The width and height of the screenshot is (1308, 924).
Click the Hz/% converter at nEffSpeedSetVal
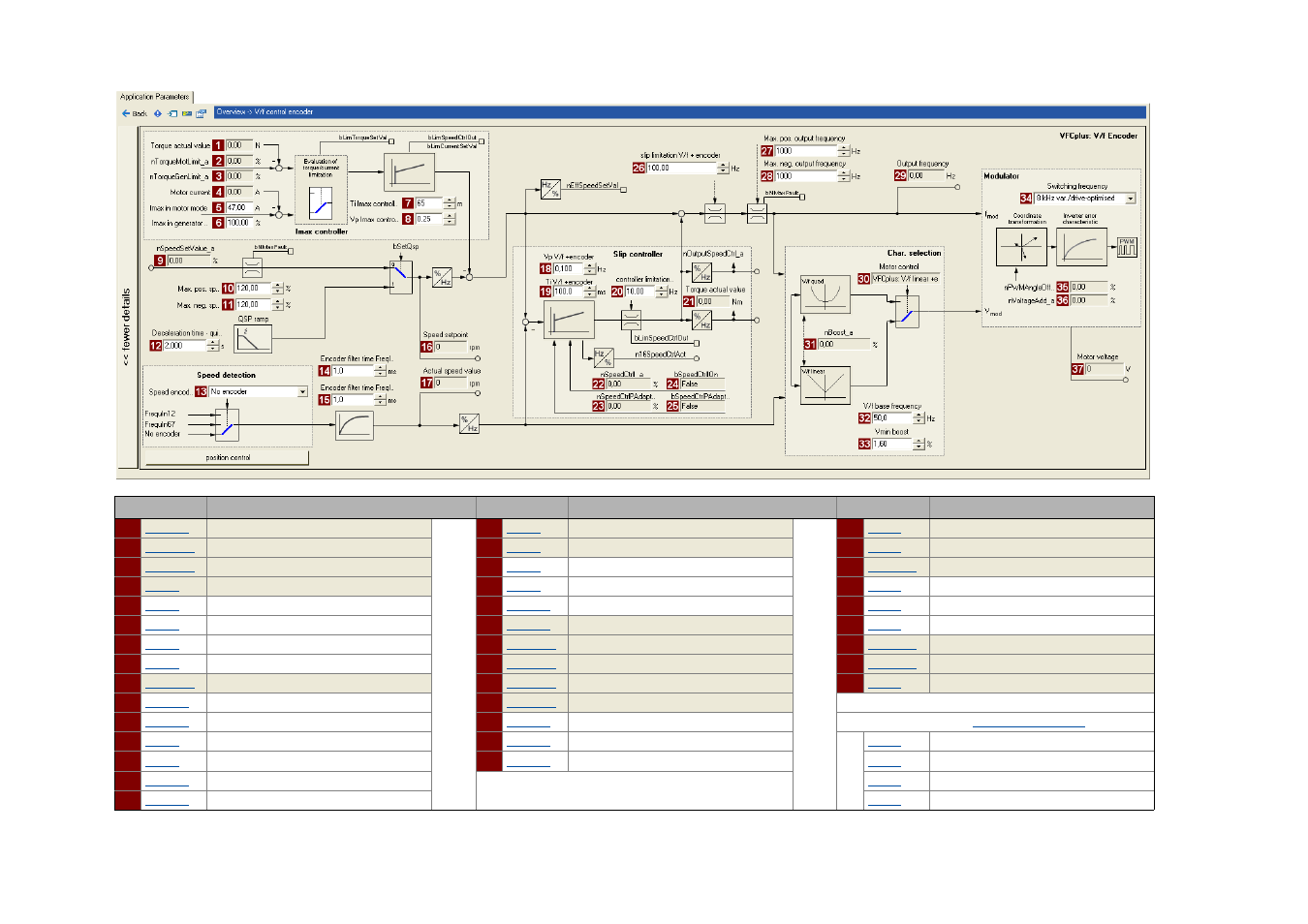coord(550,189)
